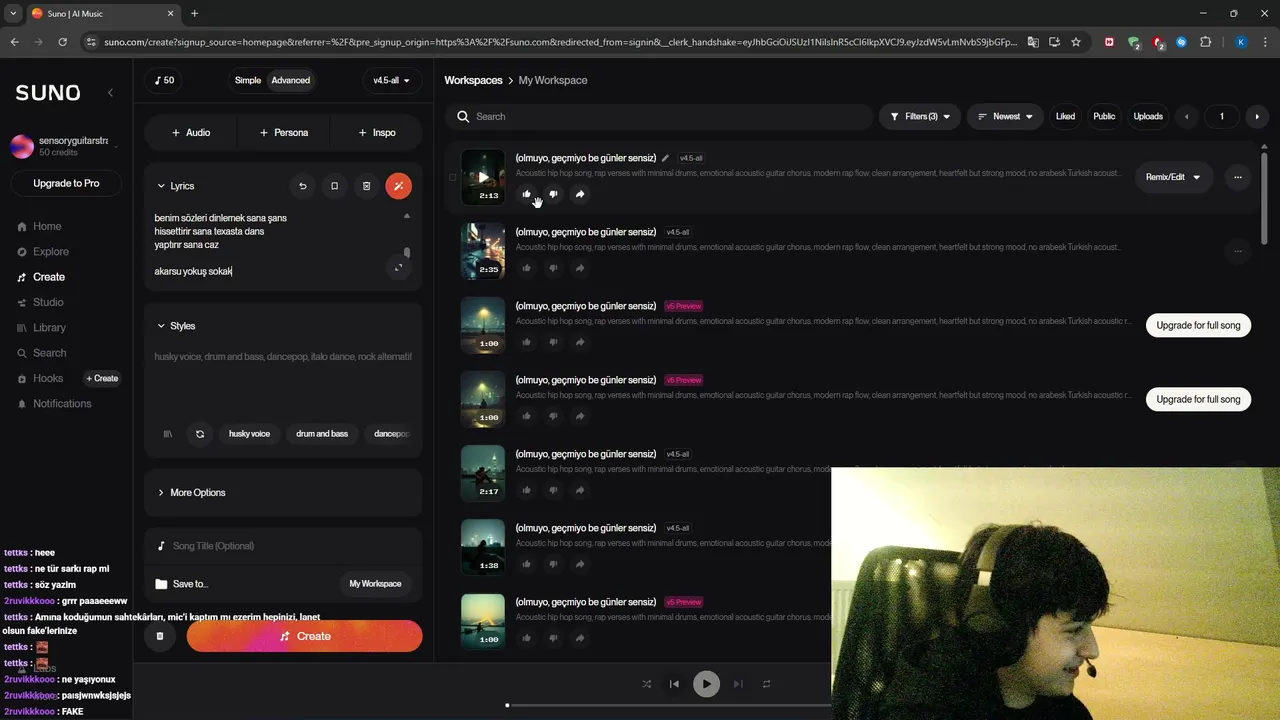Click the trash icon beside Create button
The height and width of the screenshot is (720, 1280).
point(160,636)
